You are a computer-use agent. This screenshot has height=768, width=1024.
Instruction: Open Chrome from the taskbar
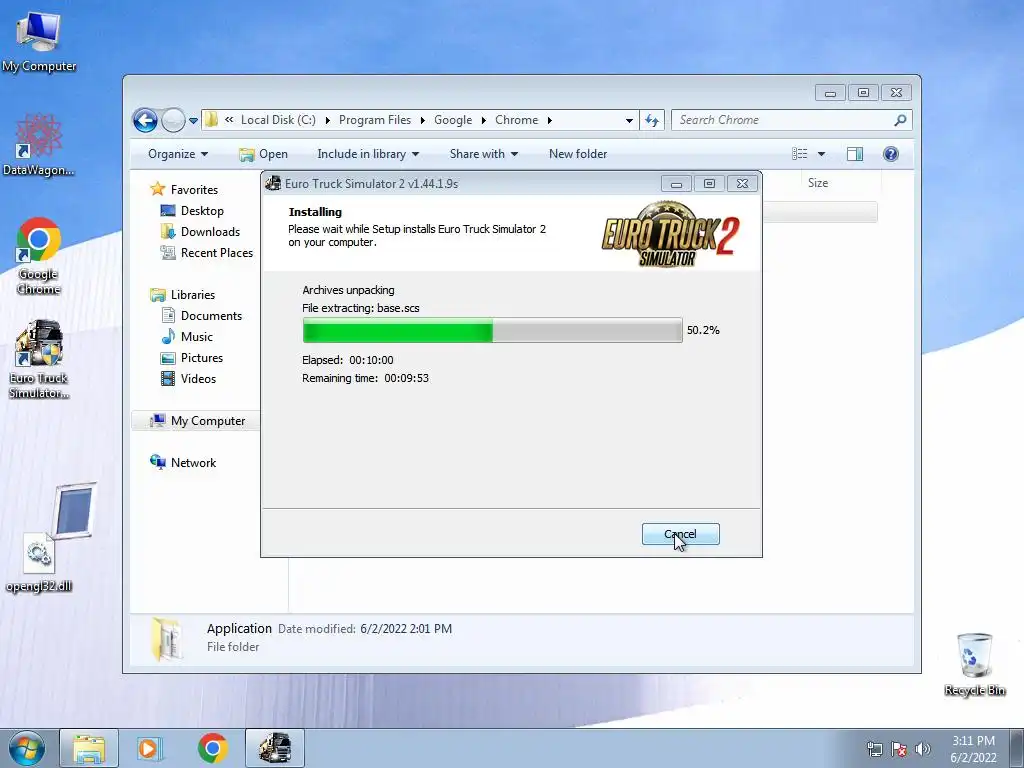[212, 748]
